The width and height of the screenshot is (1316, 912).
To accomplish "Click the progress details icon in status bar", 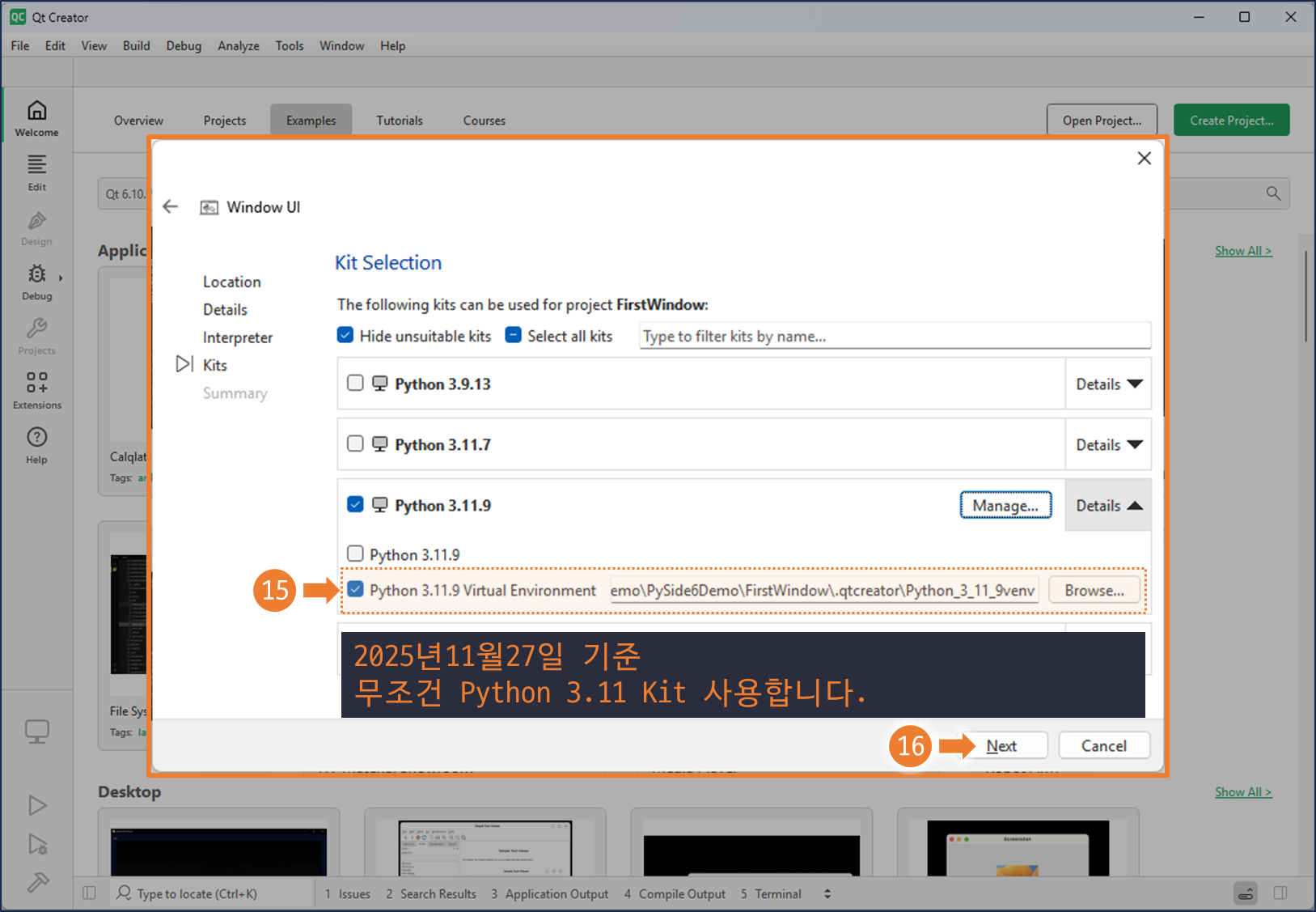I will click(1246, 893).
